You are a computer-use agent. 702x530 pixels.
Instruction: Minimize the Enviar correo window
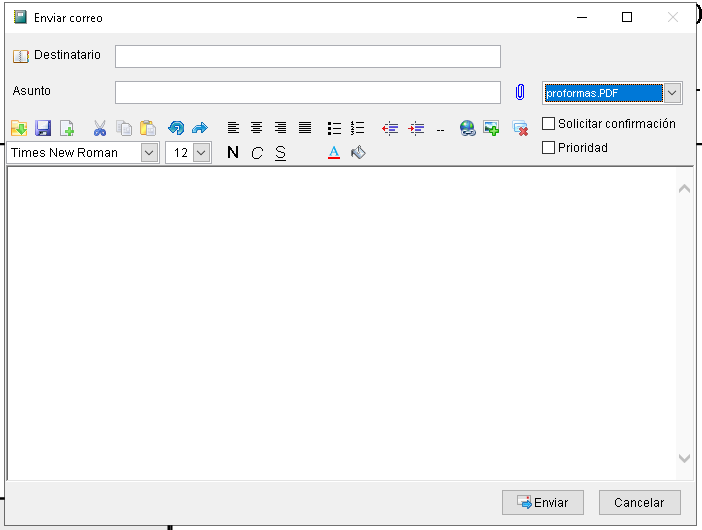(582, 17)
